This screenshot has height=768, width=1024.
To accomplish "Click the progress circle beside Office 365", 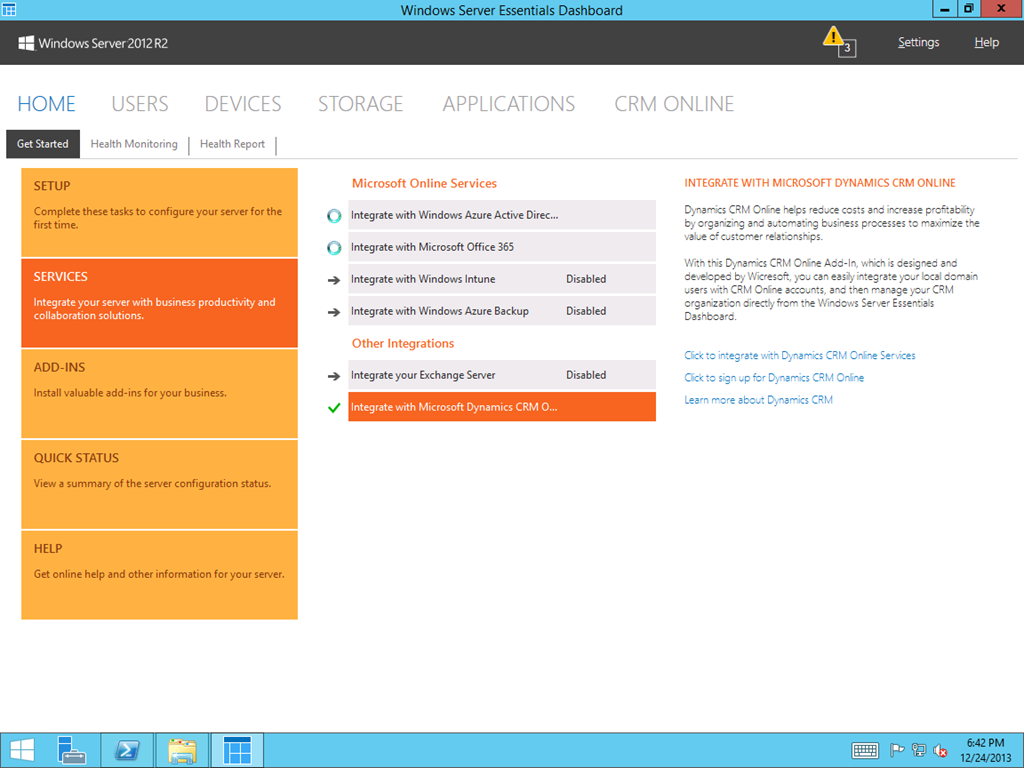I will 334,248.
